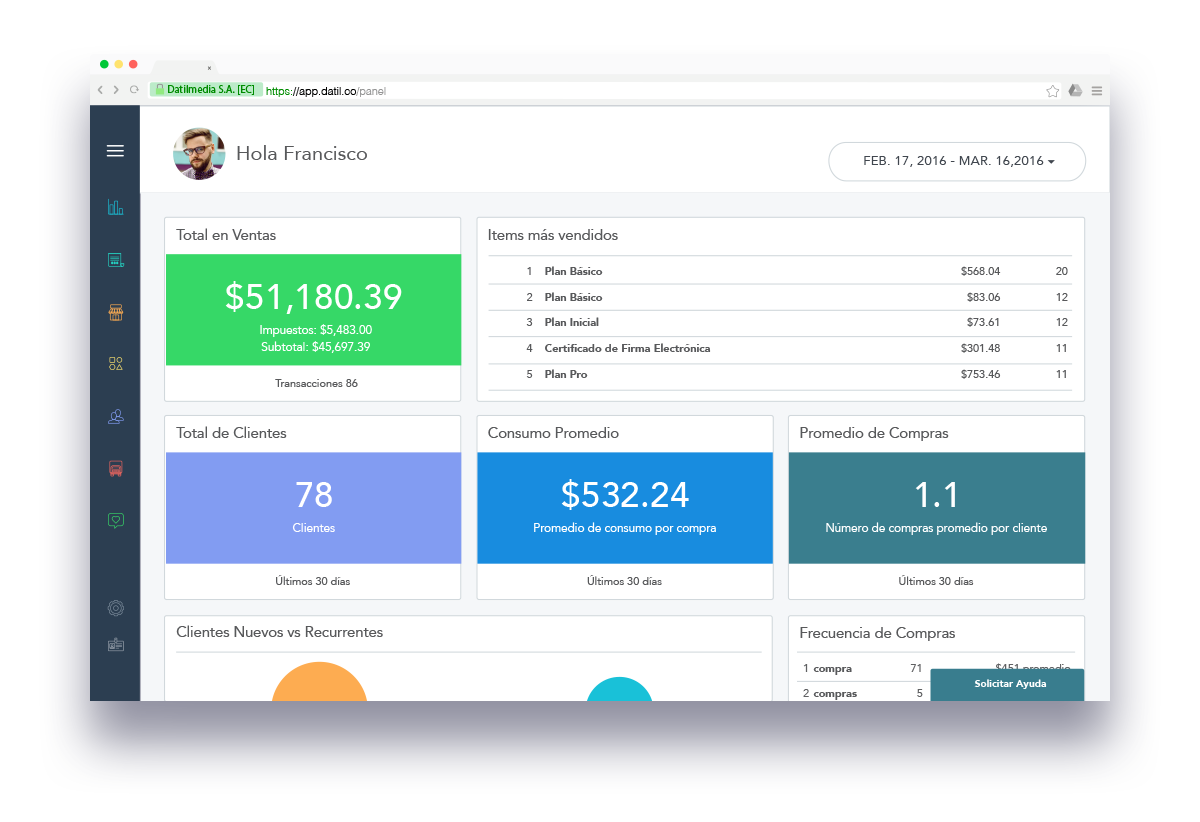
Task: Click the green Total en Ventas panel
Action: 313,309
